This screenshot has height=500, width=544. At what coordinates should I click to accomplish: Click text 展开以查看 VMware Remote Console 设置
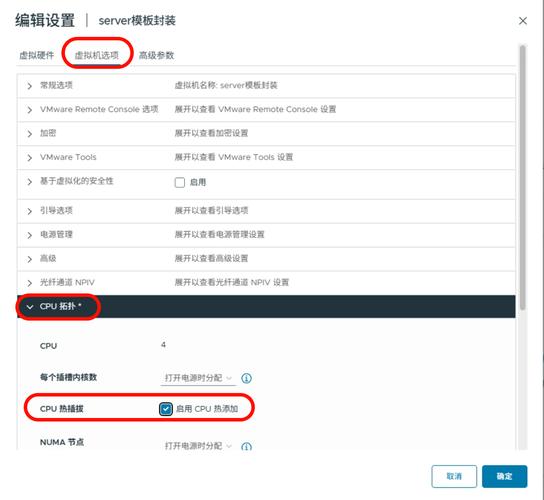pyautogui.click(x=255, y=109)
